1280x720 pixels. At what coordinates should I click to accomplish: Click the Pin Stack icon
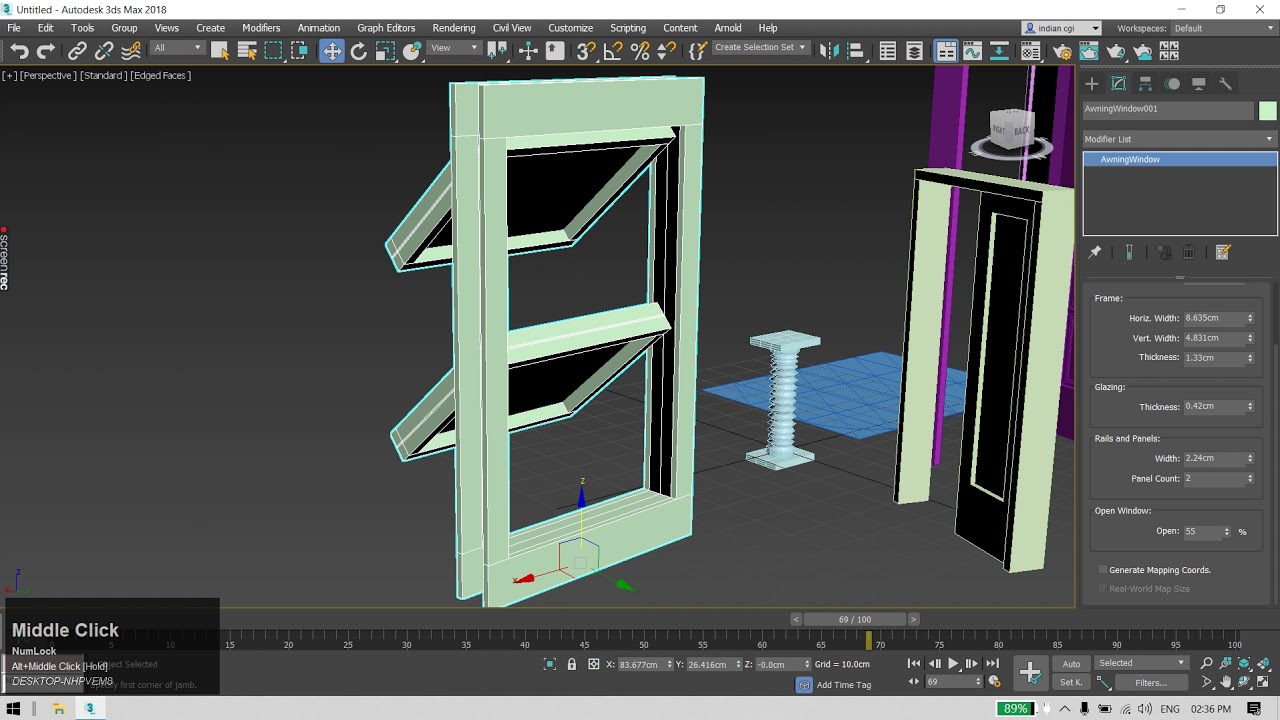1095,253
